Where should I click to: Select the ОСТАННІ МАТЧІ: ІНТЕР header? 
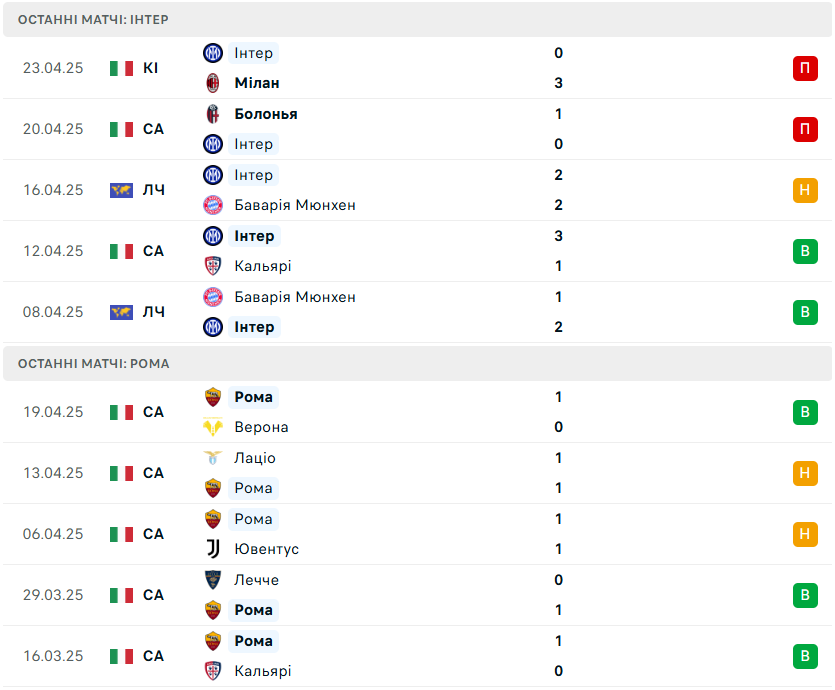pyautogui.click(x=418, y=20)
